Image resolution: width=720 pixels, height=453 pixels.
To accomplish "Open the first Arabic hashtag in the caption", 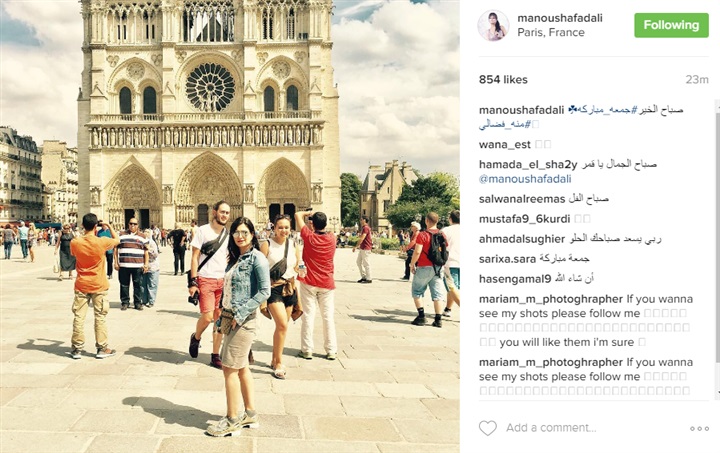I will point(603,110).
